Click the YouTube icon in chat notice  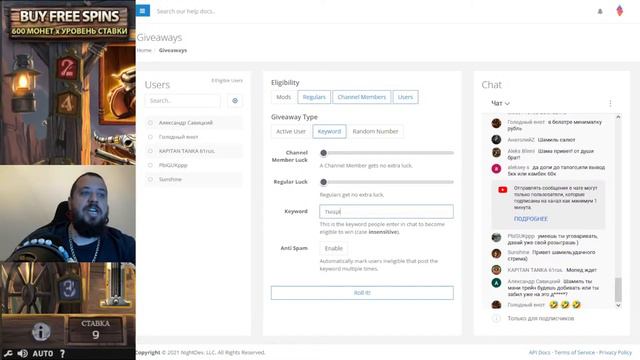coord(502,190)
